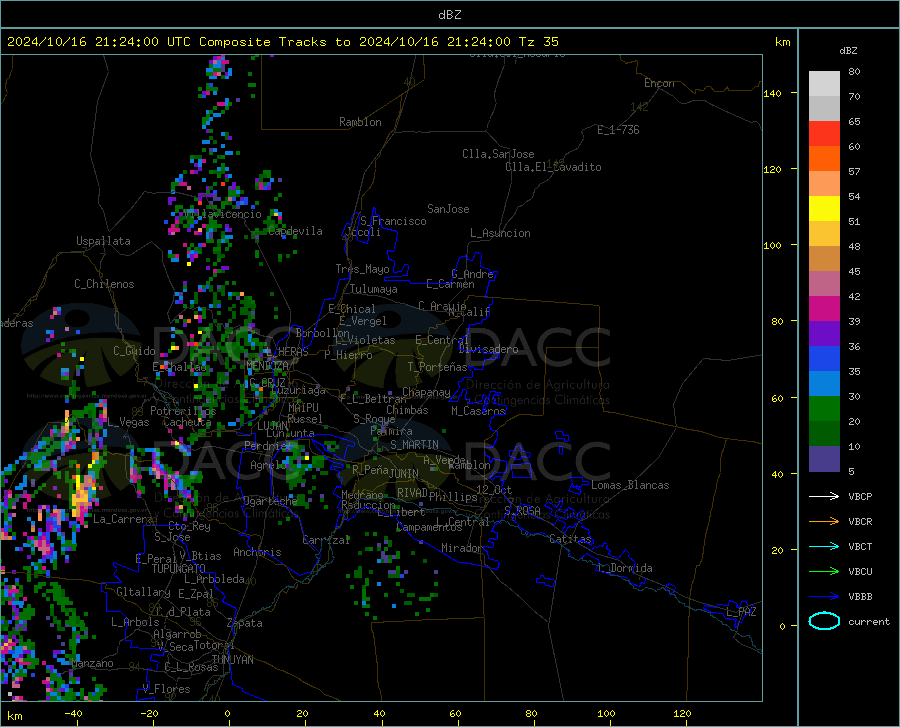Click the 'JUNIN' map label
This screenshot has height=727, width=900.
tap(404, 473)
